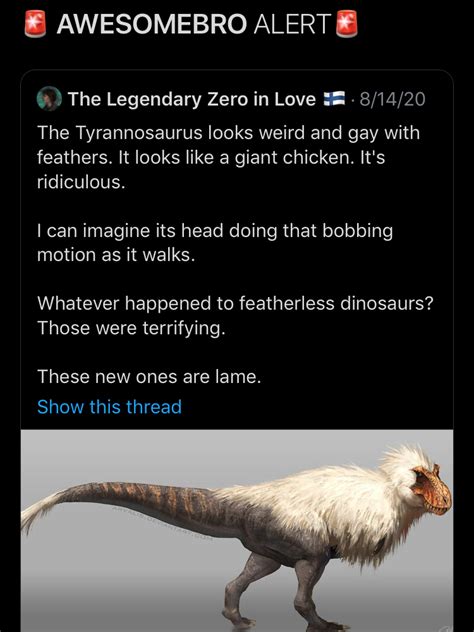
Task: Click the Finland flag emoji in username
Action: tap(335, 99)
